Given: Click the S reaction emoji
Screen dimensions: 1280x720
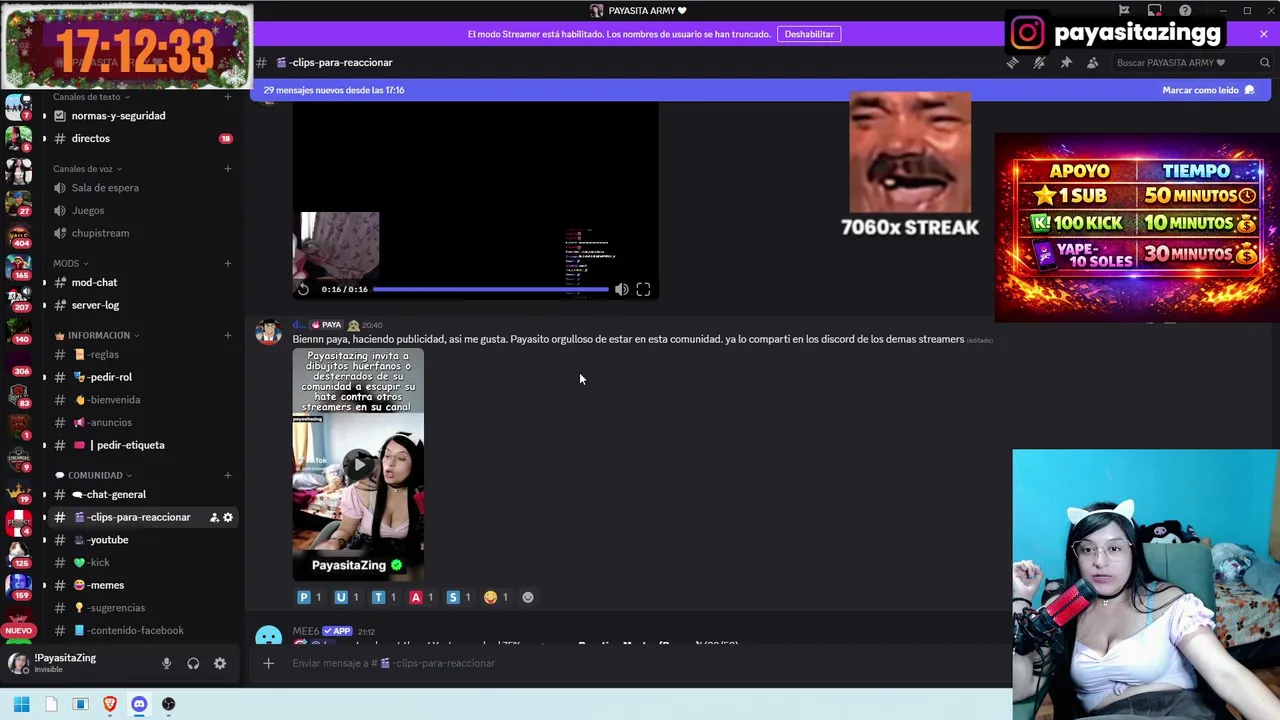Looking at the screenshot, I should click(x=458, y=597).
